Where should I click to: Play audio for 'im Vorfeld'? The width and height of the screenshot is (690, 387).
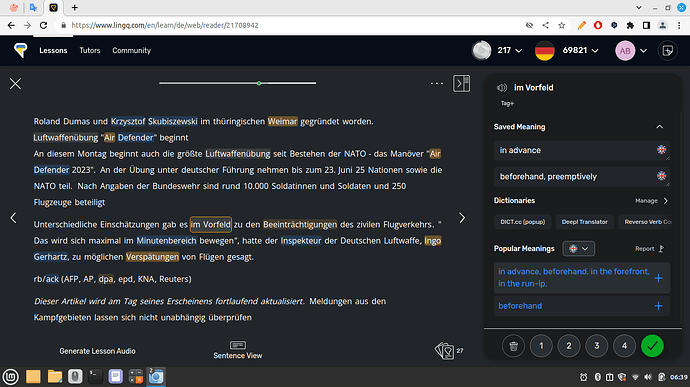point(502,88)
